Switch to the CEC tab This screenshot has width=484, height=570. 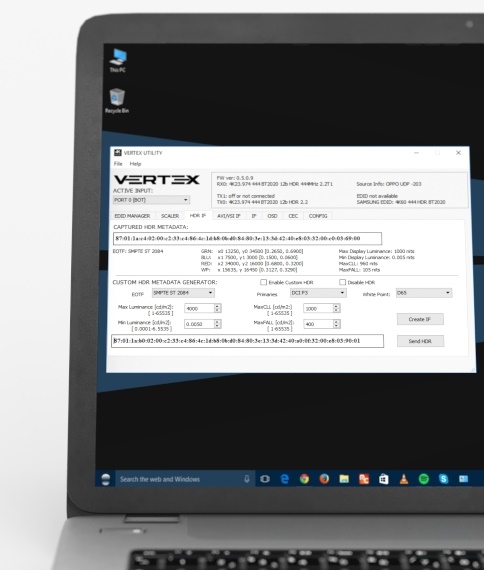tap(293, 216)
